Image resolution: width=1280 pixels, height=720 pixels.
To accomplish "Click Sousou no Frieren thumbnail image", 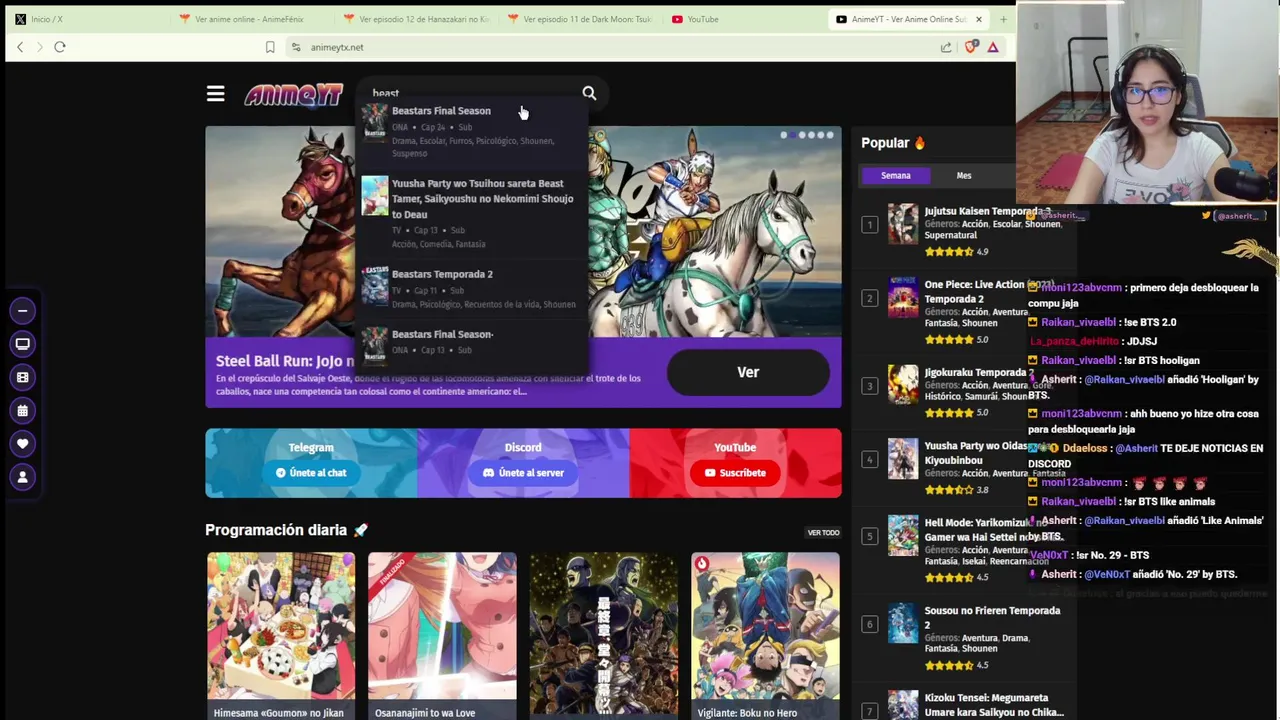I will pos(903,624).
